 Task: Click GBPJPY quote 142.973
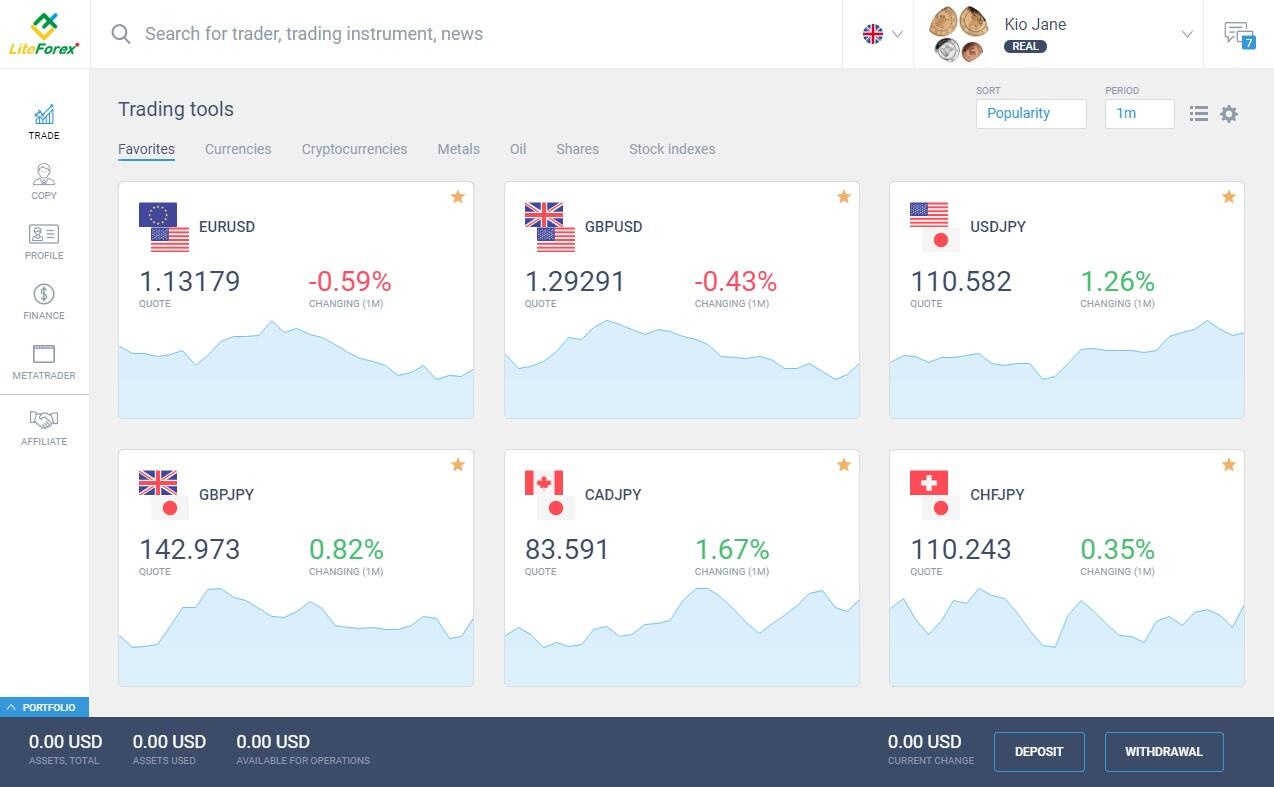[x=190, y=550]
